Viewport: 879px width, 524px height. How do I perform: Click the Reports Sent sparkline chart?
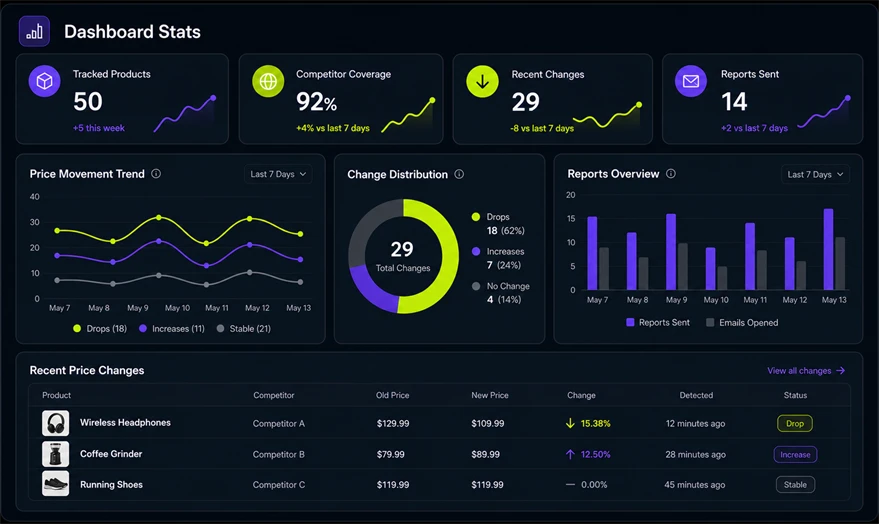824,112
